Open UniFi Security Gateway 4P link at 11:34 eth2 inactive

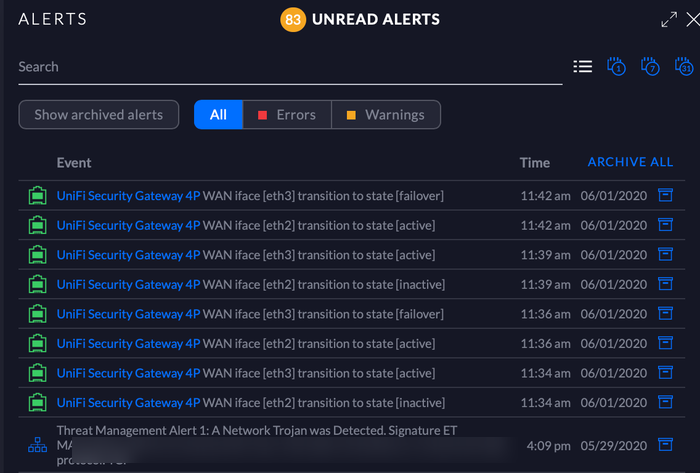coord(129,402)
